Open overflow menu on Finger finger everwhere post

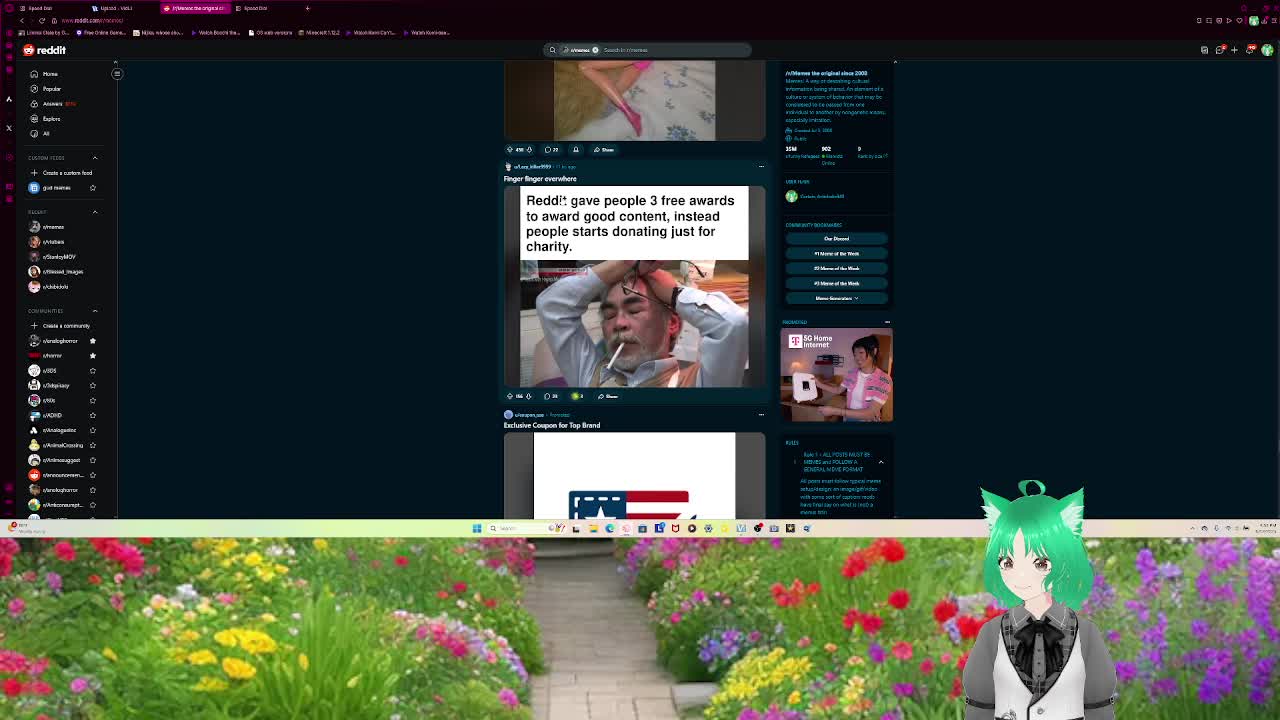click(761, 167)
